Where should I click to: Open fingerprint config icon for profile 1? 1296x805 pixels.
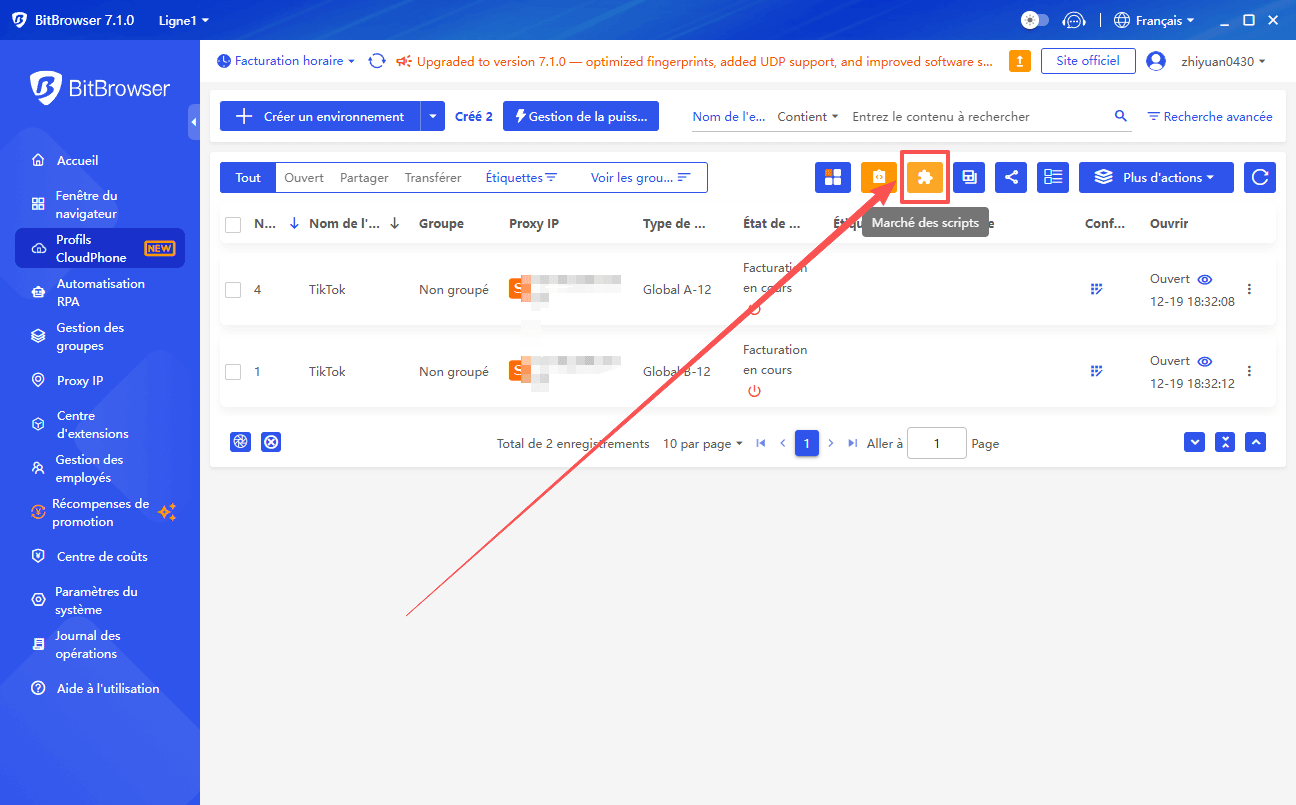1096,371
